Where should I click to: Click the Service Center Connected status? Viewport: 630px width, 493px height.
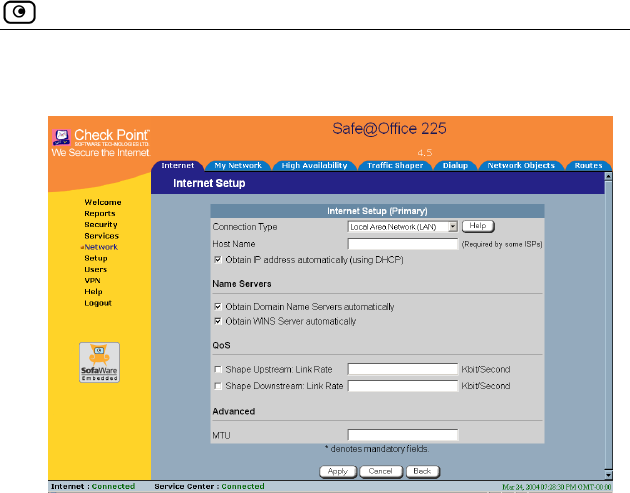209,487
